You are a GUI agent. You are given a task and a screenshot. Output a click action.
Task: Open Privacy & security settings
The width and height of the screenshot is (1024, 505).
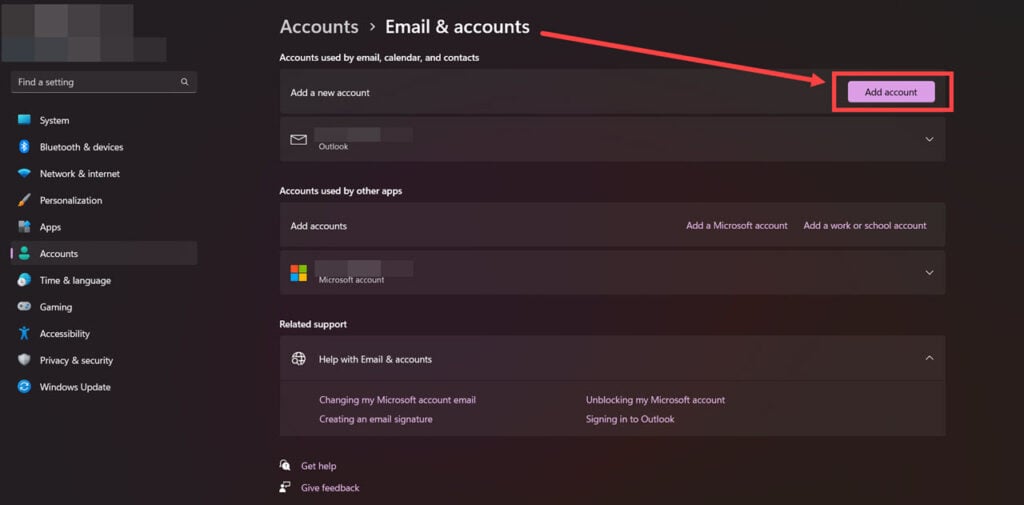click(x=104, y=360)
